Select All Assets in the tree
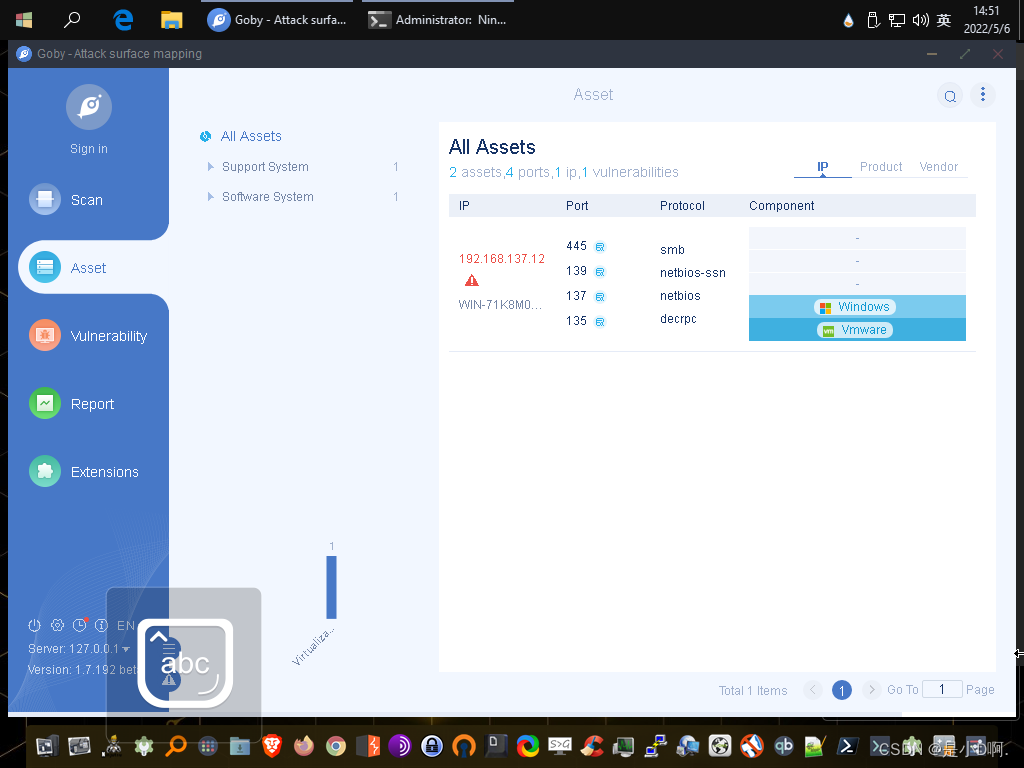The width and height of the screenshot is (1024, 768). [x=251, y=136]
